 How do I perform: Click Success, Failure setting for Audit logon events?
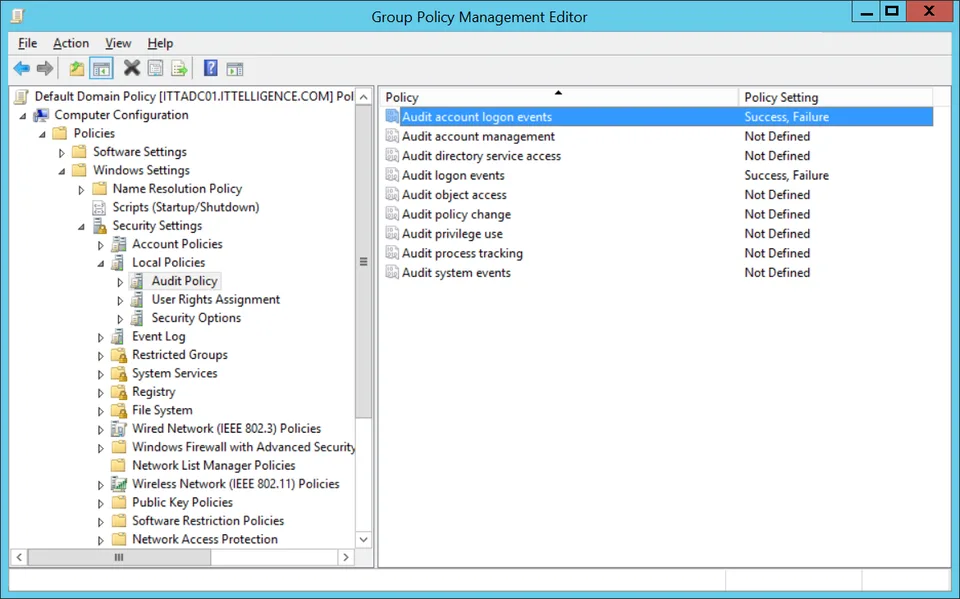point(787,175)
